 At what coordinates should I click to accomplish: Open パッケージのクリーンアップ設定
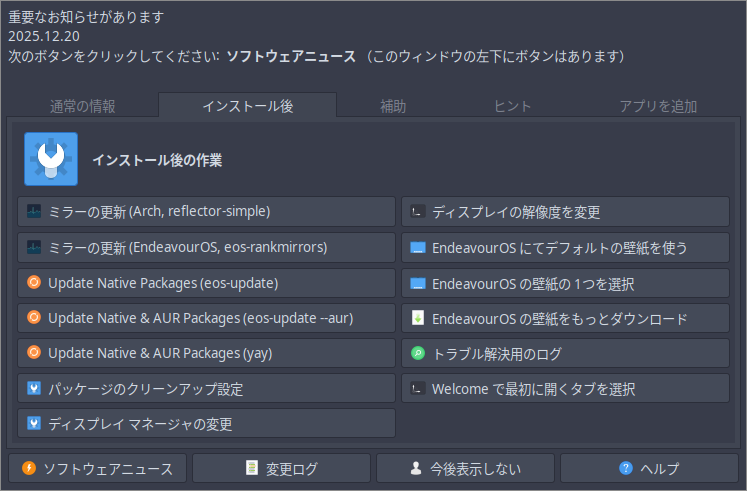[x=206, y=388]
